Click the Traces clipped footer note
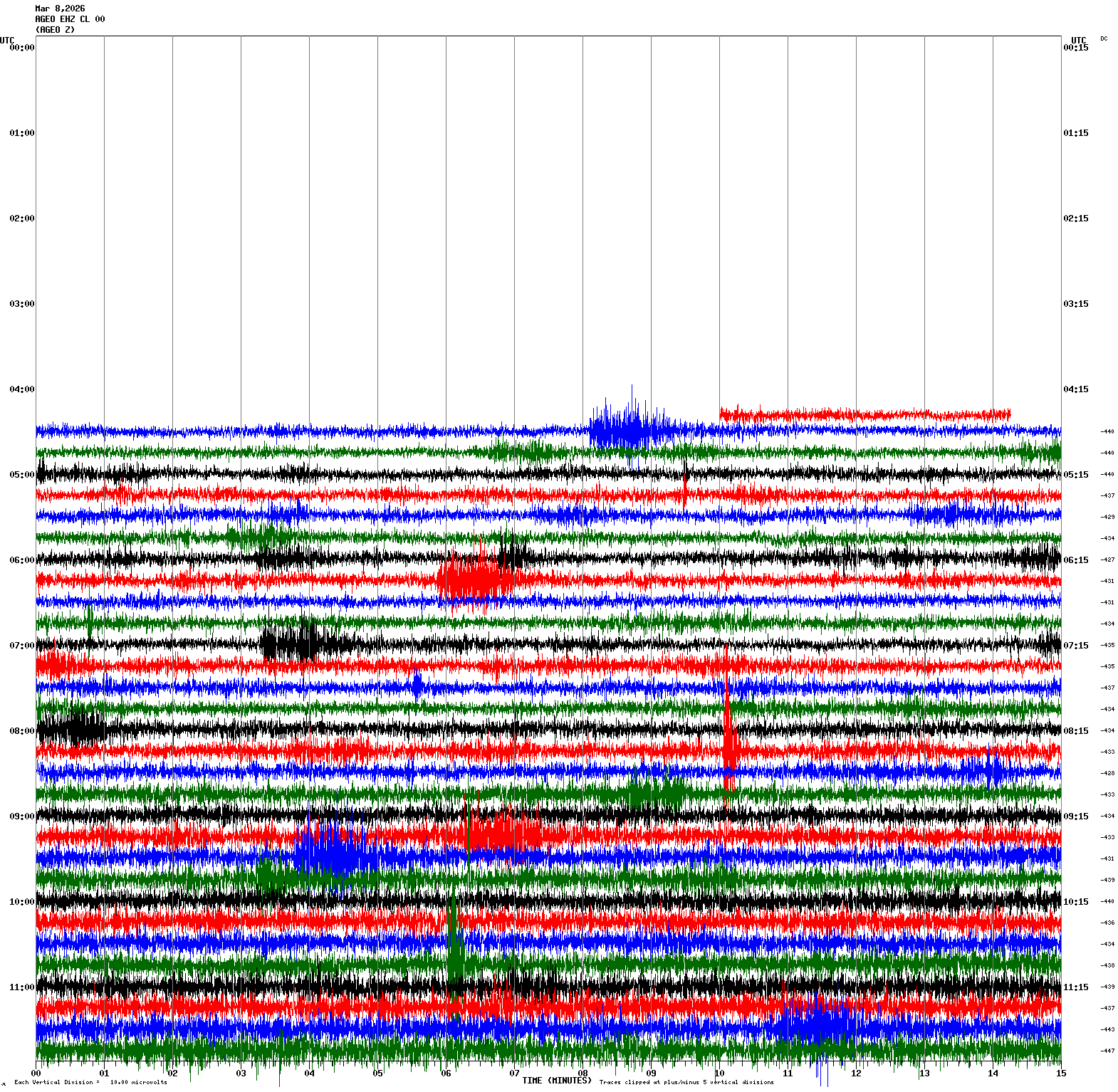Screen dimensions: 1118x1092 tap(686, 1083)
